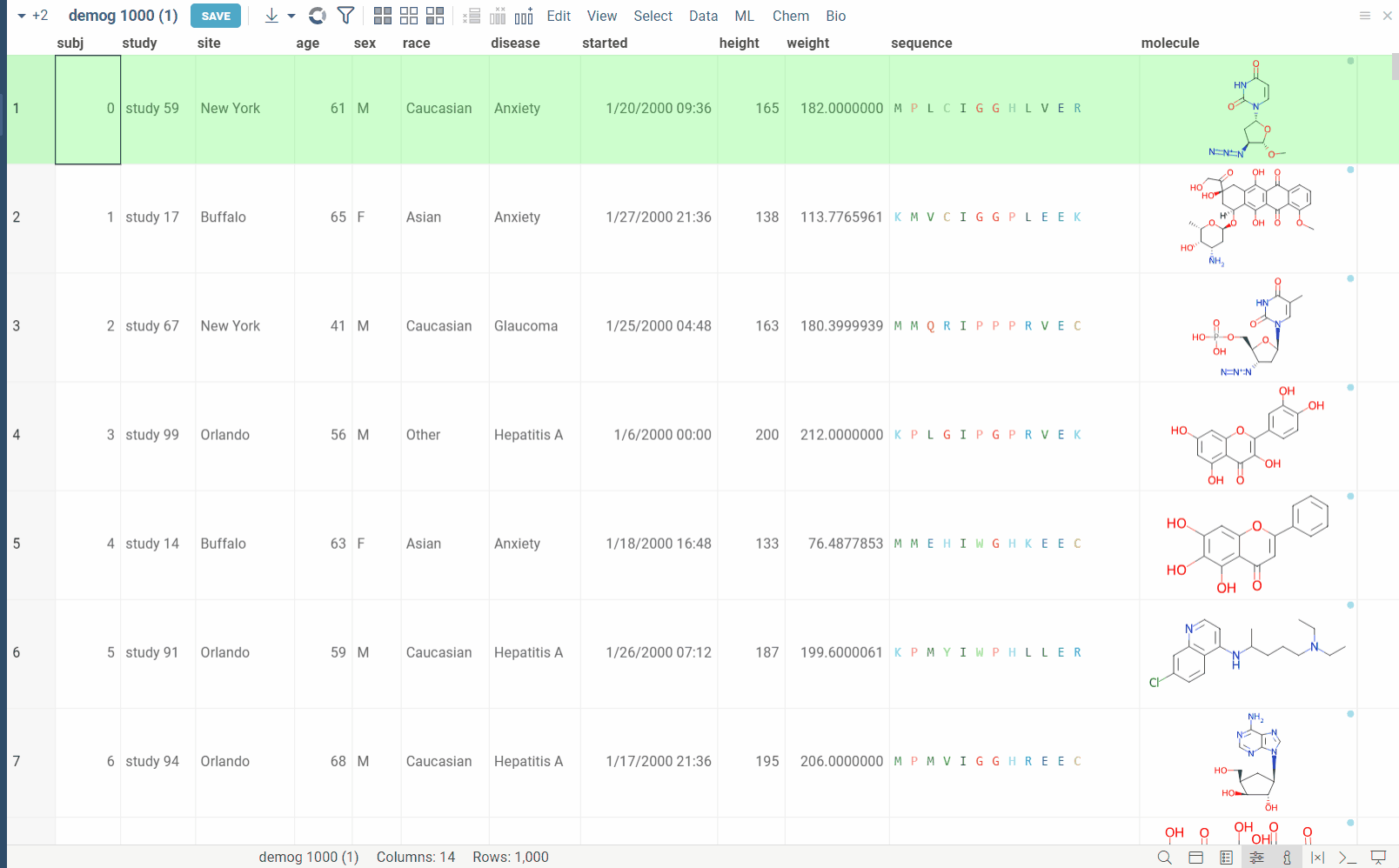Open the search magnifier in status bar
This screenshot has width=1399, height=868.
pyautogui.click(x=1166, y=857)
